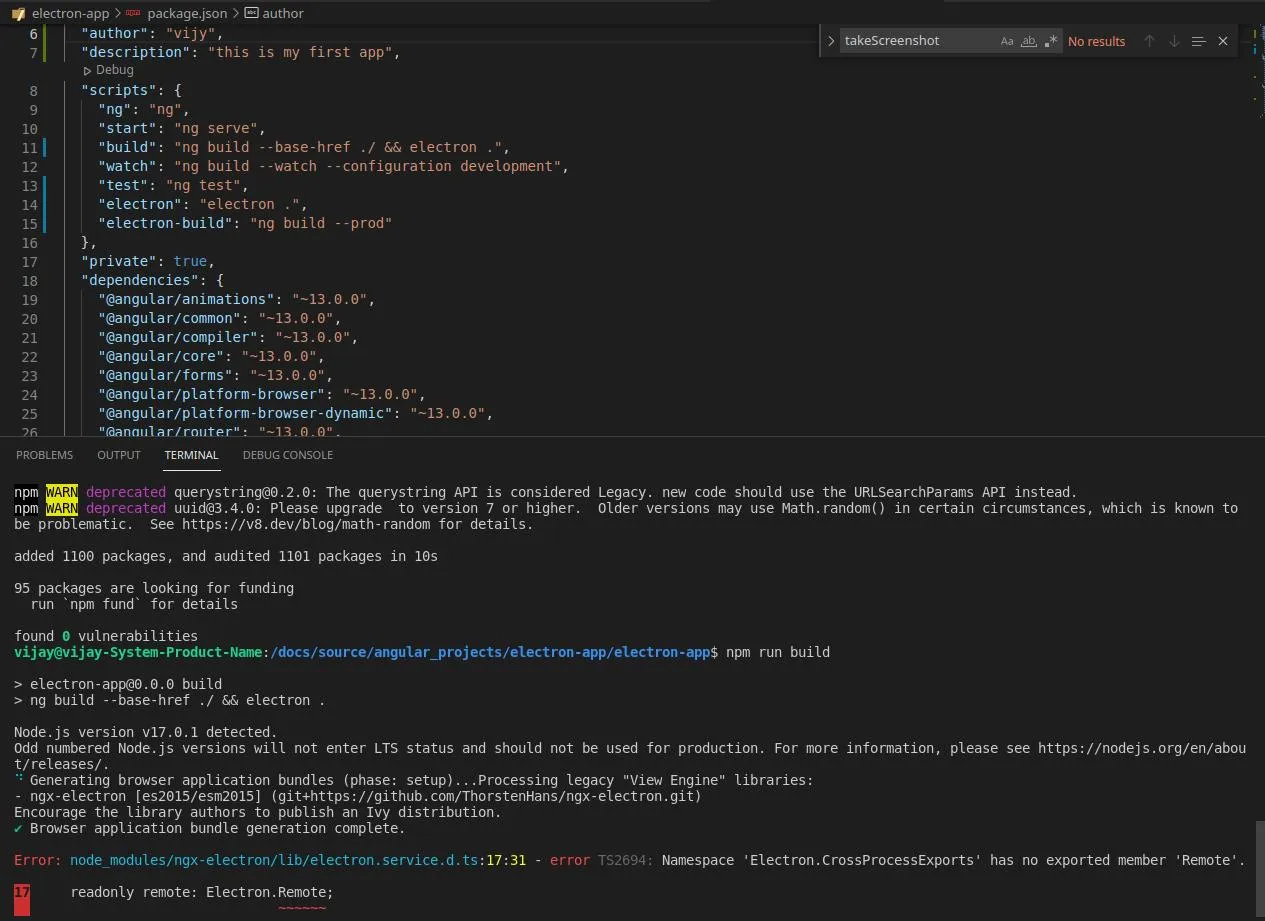The height and width of the screenshot is (921, 1265).
Task: Click line number 11 in the gutter
Action: 29,147
